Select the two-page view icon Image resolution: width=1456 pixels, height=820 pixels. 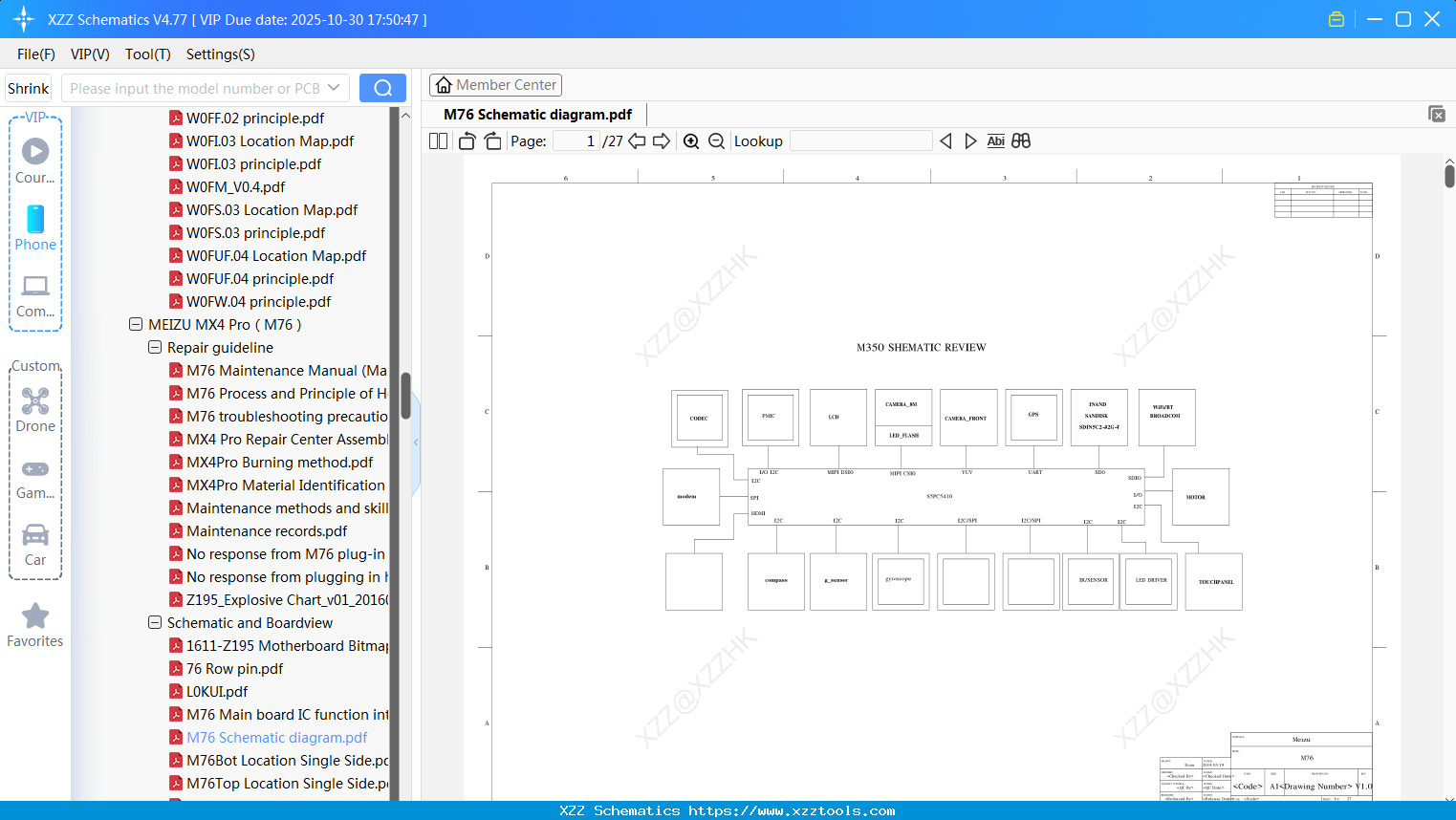click(x=437, y=140)
